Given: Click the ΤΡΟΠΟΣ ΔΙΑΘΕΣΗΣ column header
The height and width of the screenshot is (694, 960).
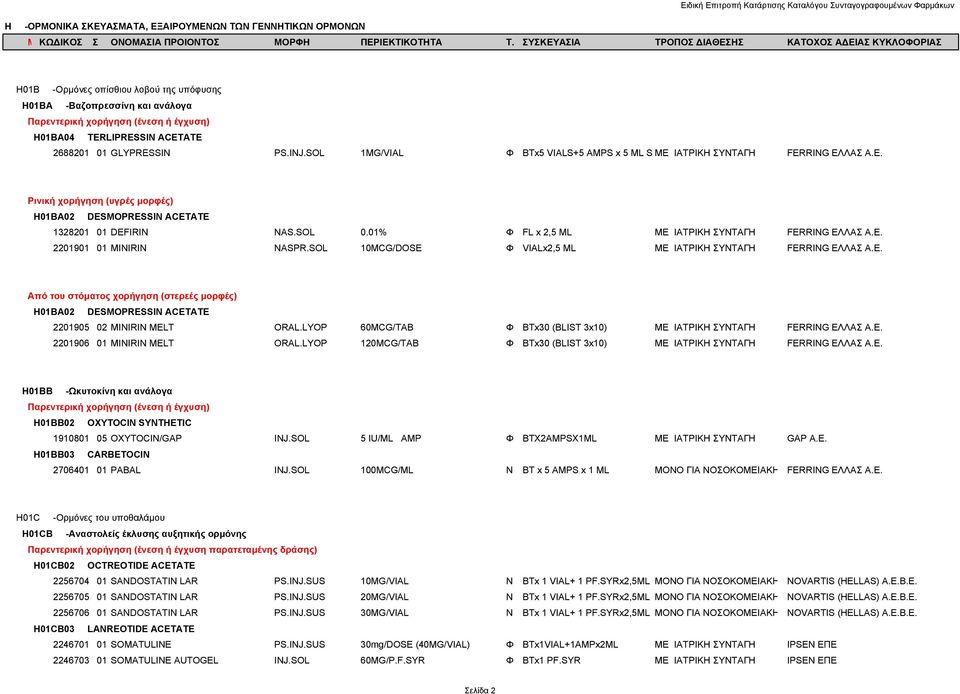Looking at the screenshot, I should [x=699, y=42].
